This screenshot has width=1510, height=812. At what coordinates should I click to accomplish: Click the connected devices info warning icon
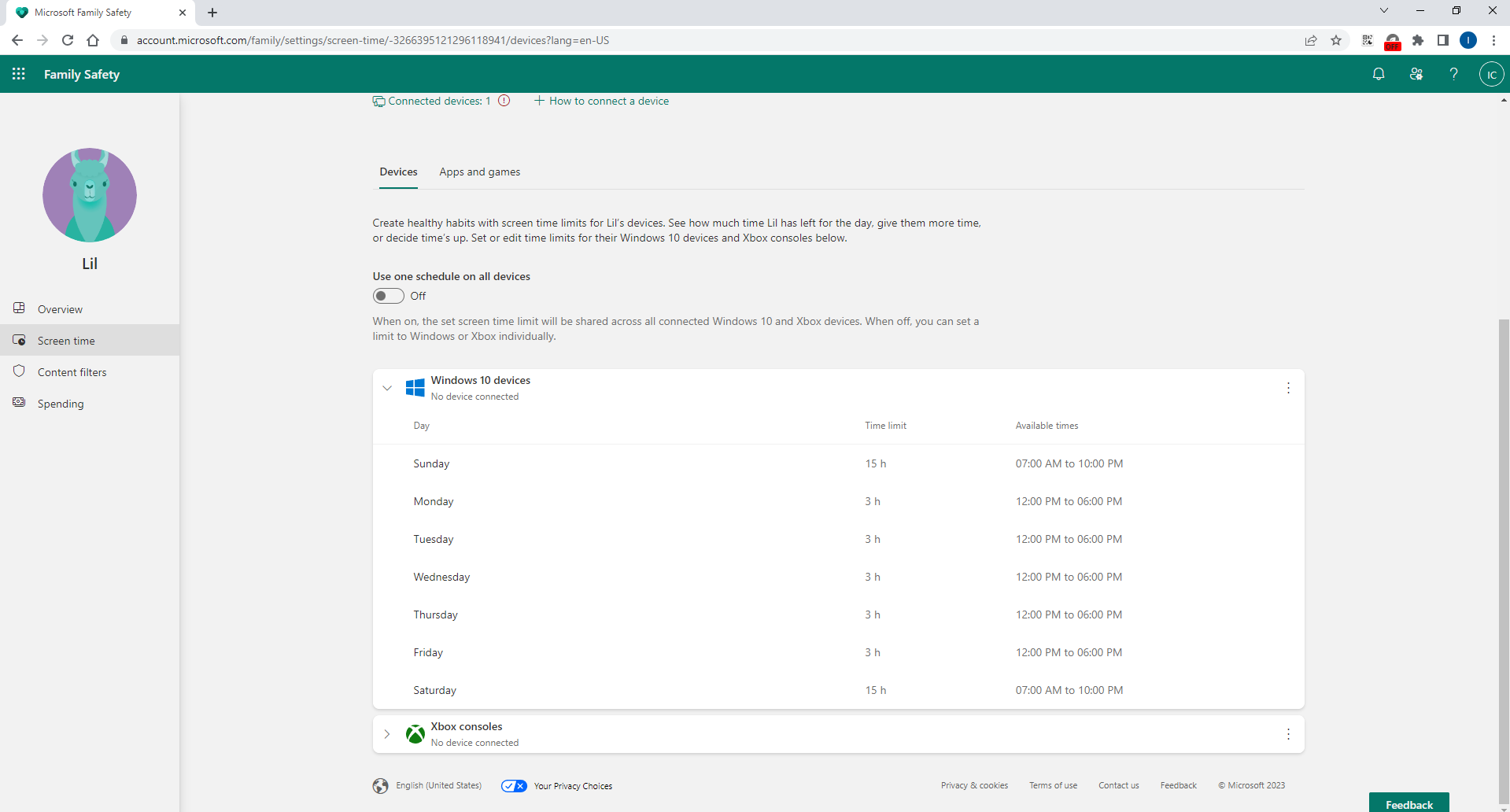(504, 101)
